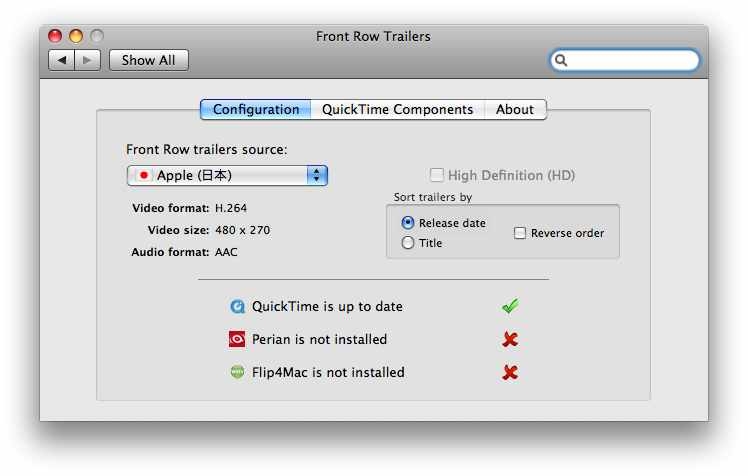Click the Show All button
Image resolution: width=748 pixels, height=476 pixels.
tap(148, 60)
